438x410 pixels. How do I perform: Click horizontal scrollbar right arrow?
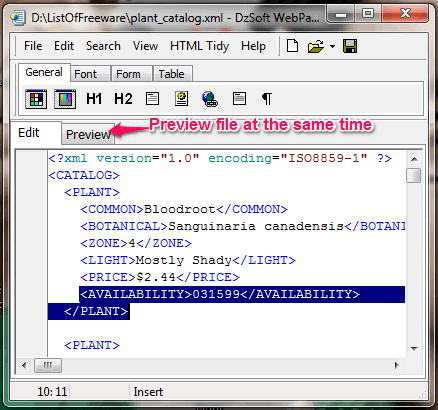point(396,366)
